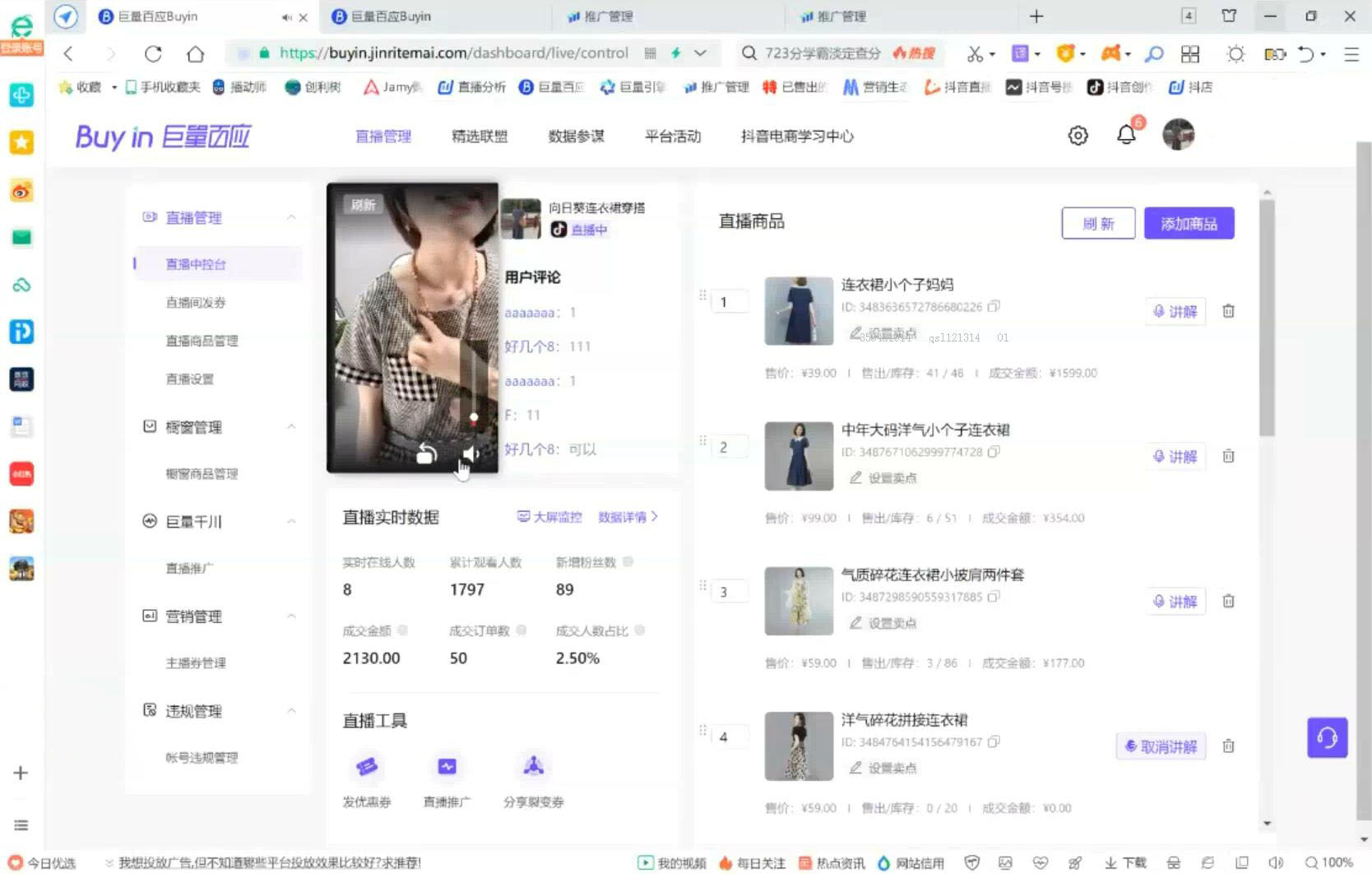This screenshot has height=874, width=1372.
Task: Open 大屏监控 big screen monitor link
Action: (549, 517)
